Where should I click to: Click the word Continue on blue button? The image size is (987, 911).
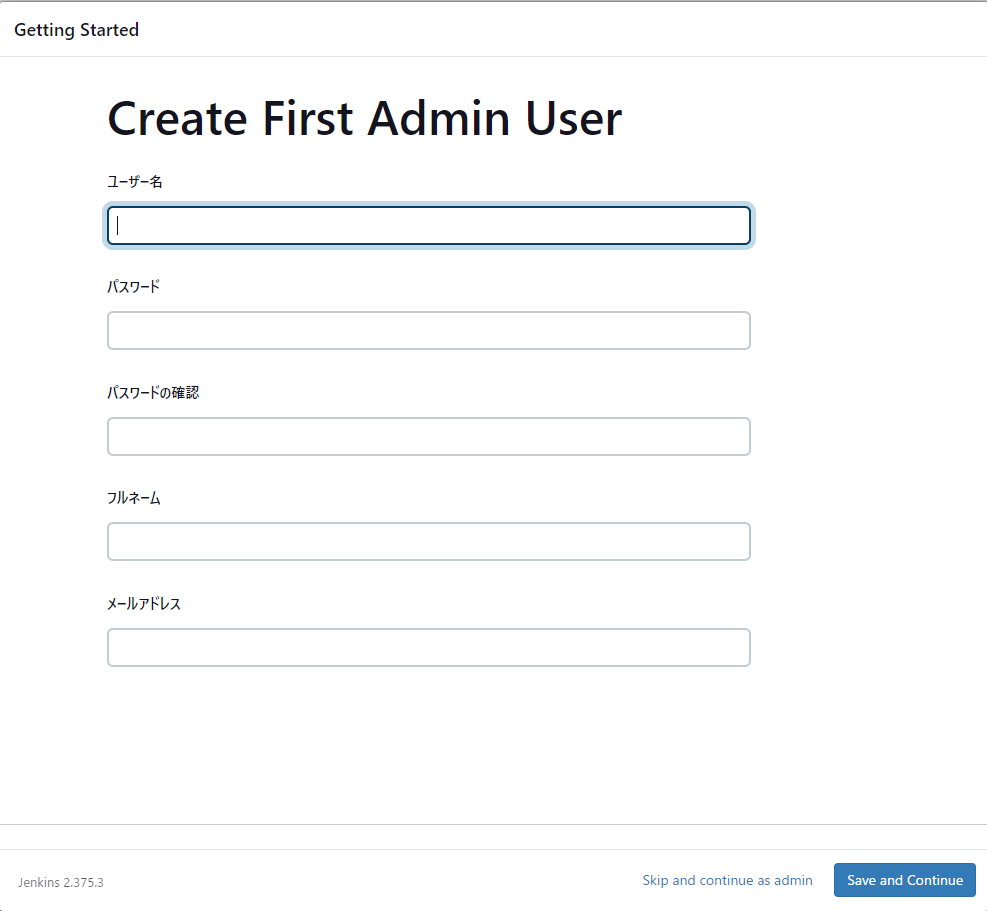pyautogui.click(x=935, y=880)
